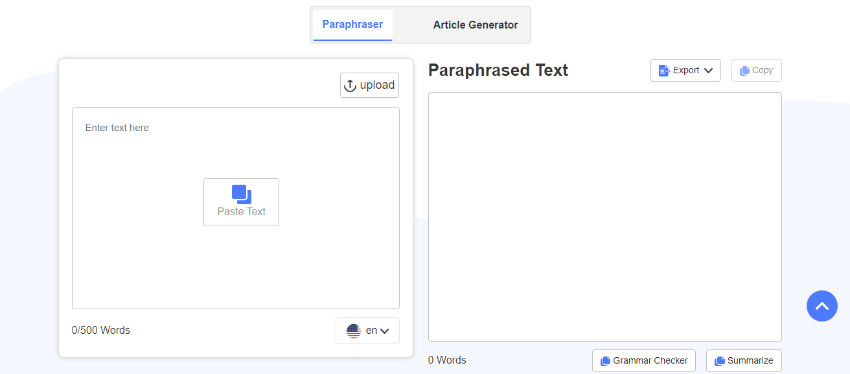This screenshot has height=374, width=850.
Task: Click the Copy icon beside Copy label
Action: pos(744,71)
